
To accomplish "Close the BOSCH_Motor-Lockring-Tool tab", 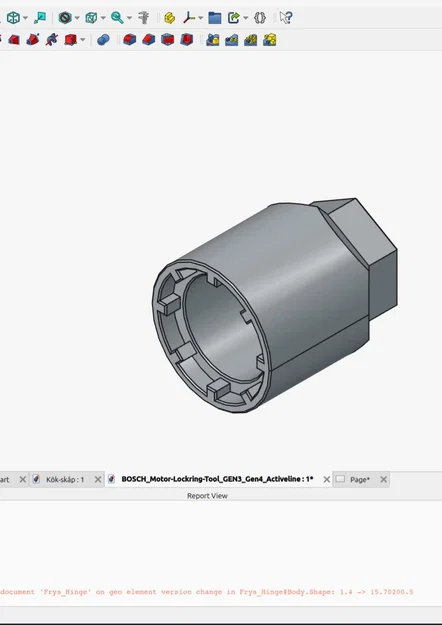I will click(326, 480).
